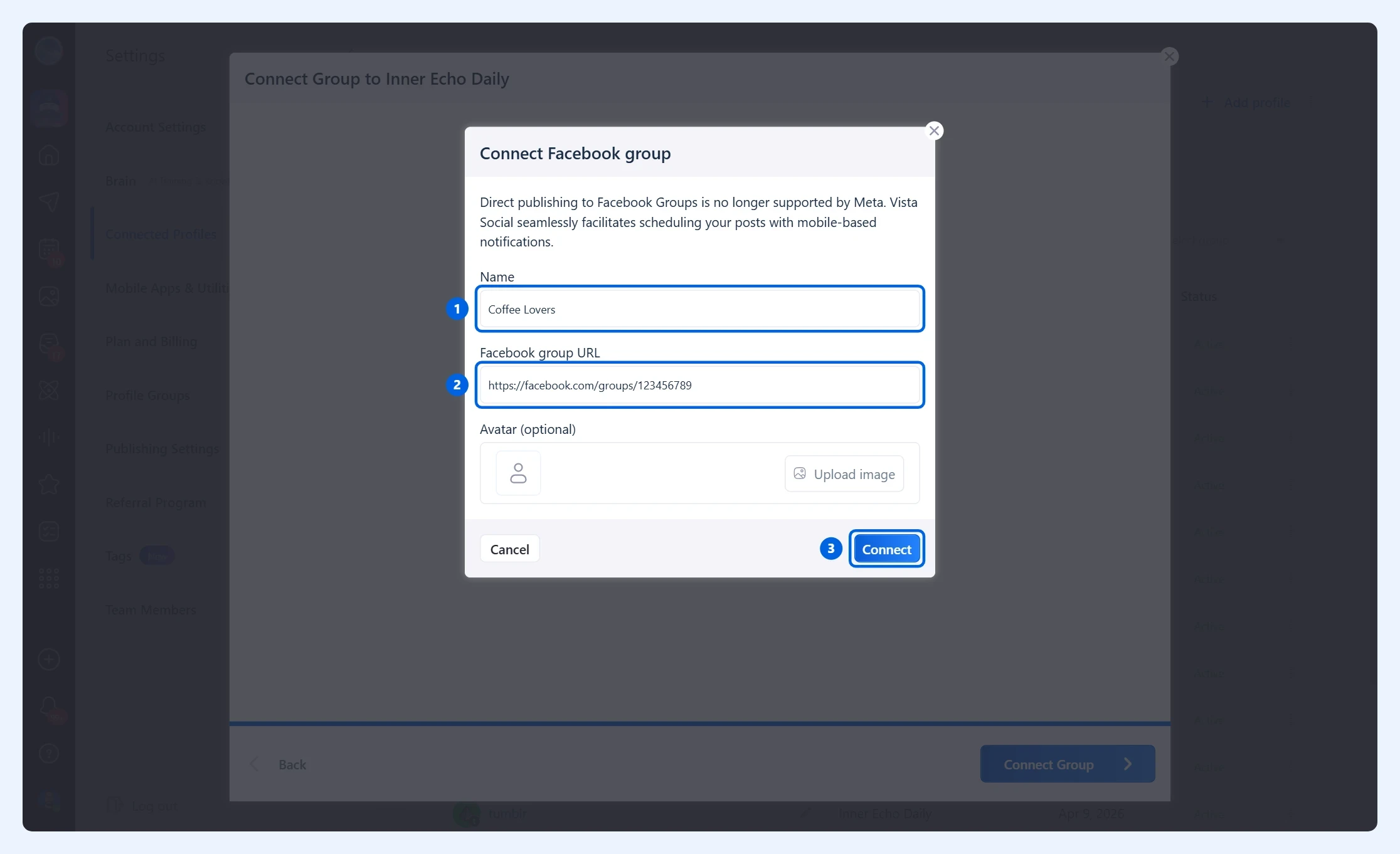This screenshot has height=854, width=1400.
Task: Open the listening waveform icon in sidebar
Action: [x=49, y=437]
